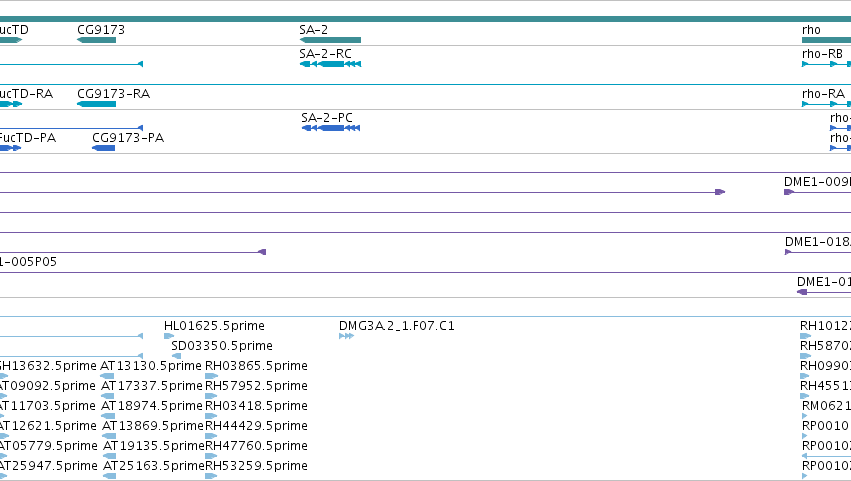
Task: Click the AT18974.5prime EST label
Action: (152, 406)
